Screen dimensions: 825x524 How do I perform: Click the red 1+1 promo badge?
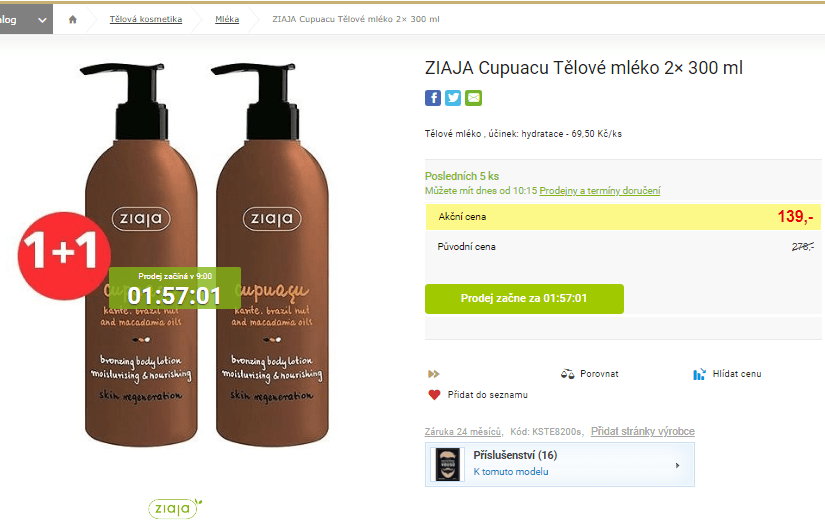click(64, 256)
